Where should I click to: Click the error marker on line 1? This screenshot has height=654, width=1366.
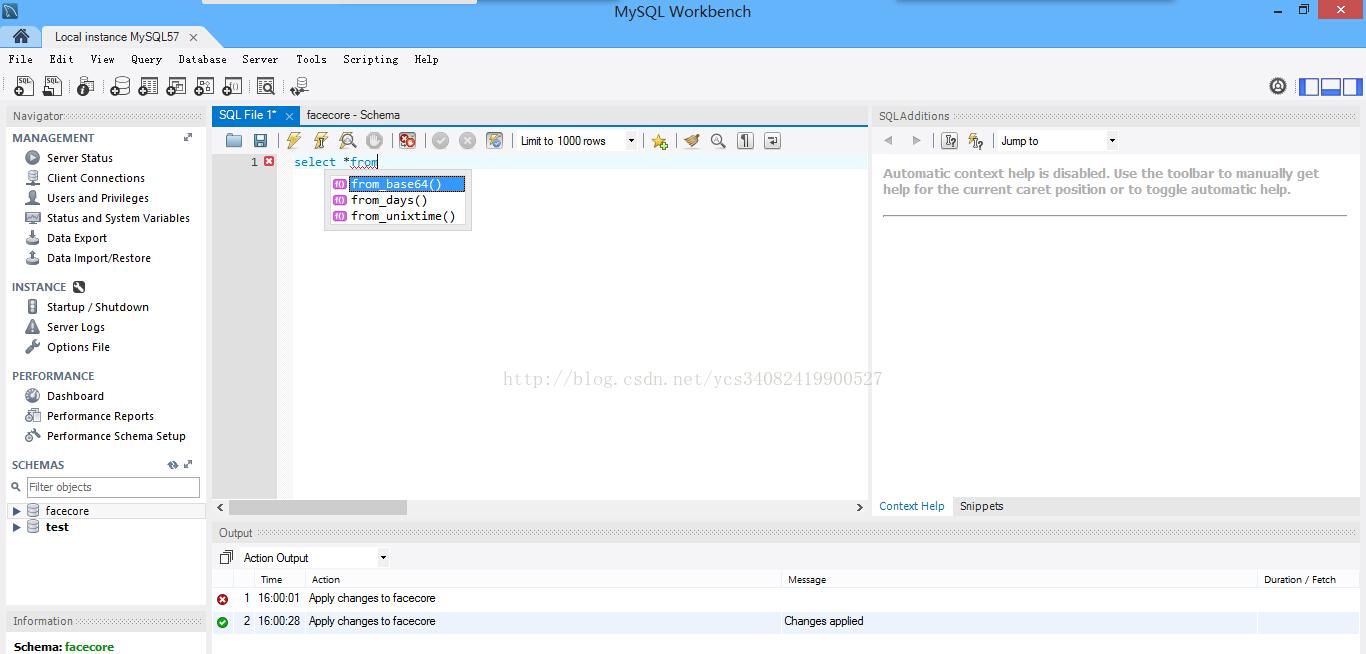[x=269, y=161]
